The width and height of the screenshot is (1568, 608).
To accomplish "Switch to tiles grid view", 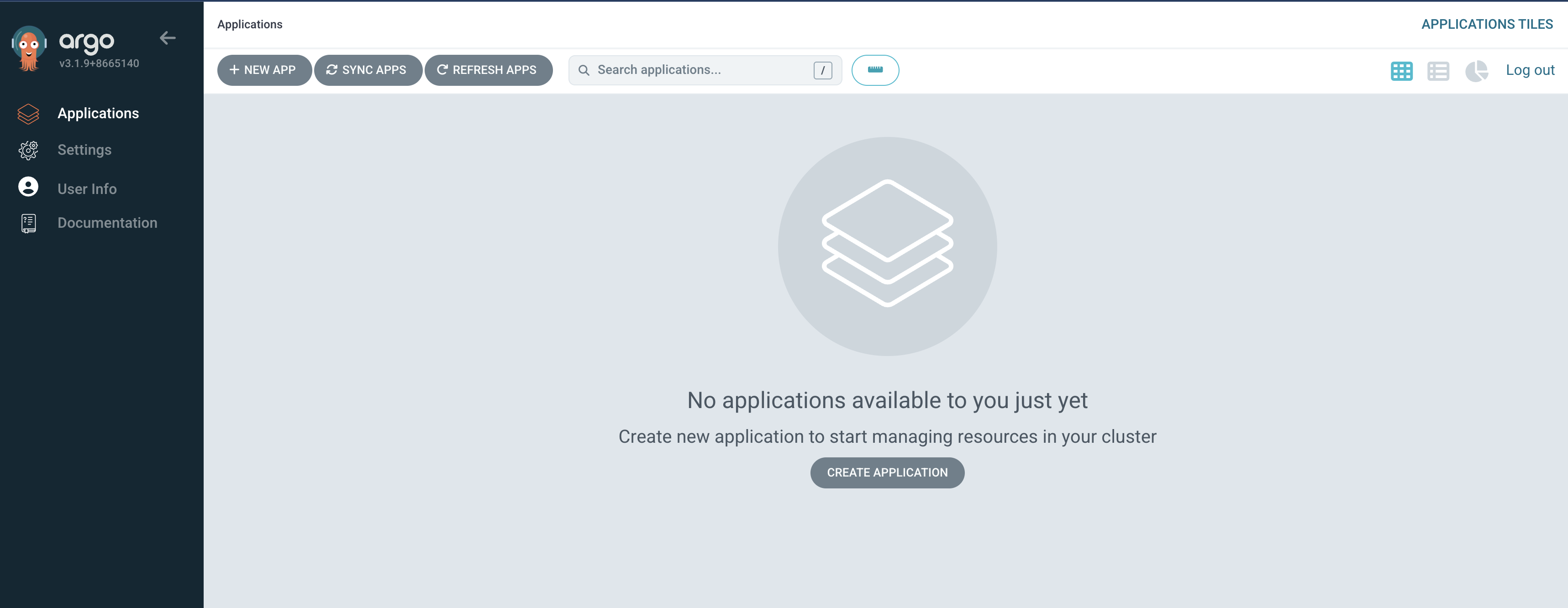I will pos(1401,71).
